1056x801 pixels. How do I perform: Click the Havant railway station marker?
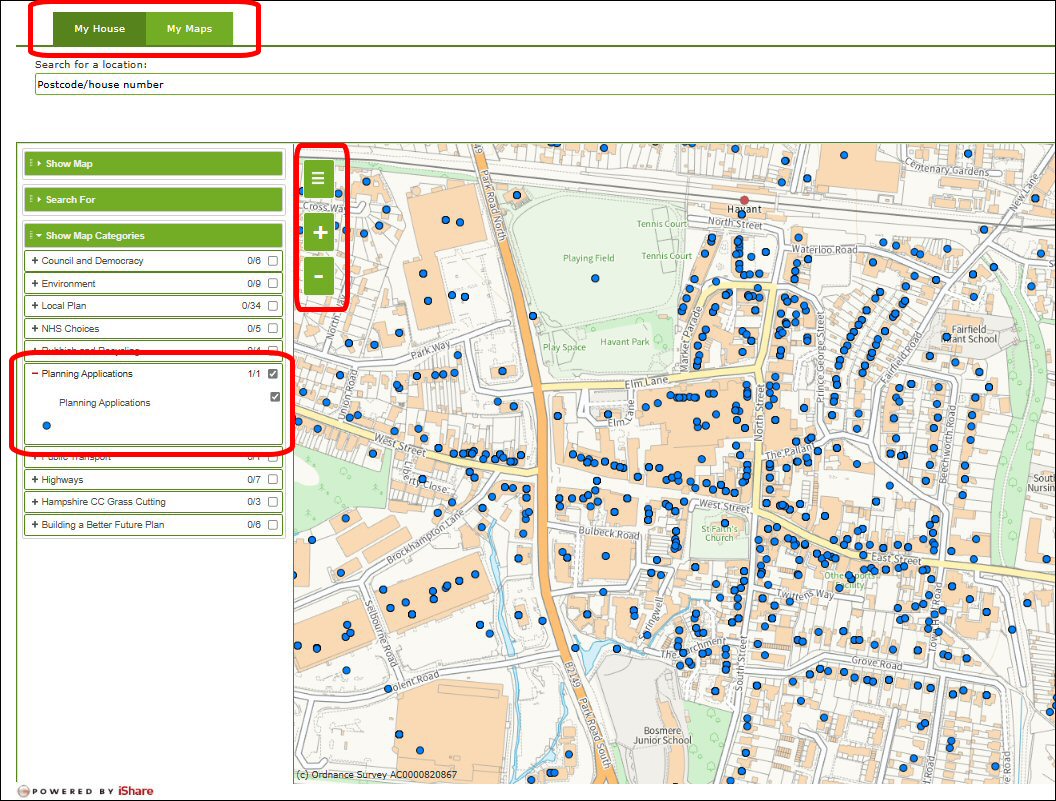tap(744, 200)
